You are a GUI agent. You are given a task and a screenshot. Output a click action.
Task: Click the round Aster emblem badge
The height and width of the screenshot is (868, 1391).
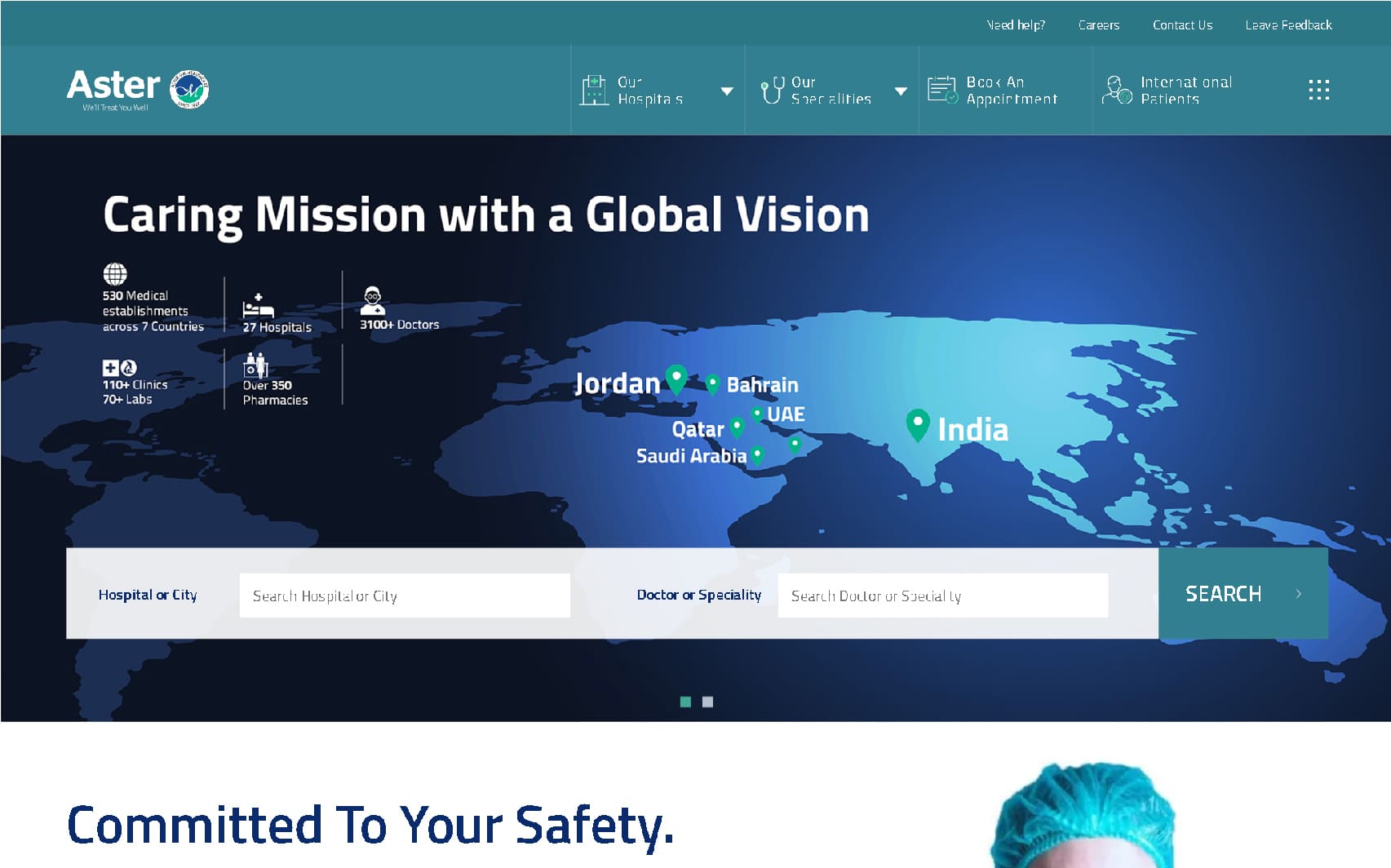(189, 89)
